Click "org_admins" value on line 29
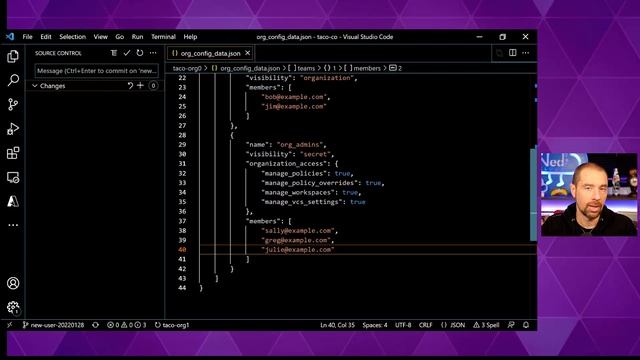The width and height of the screenshot is (640, 360). [x=300, y=144]
